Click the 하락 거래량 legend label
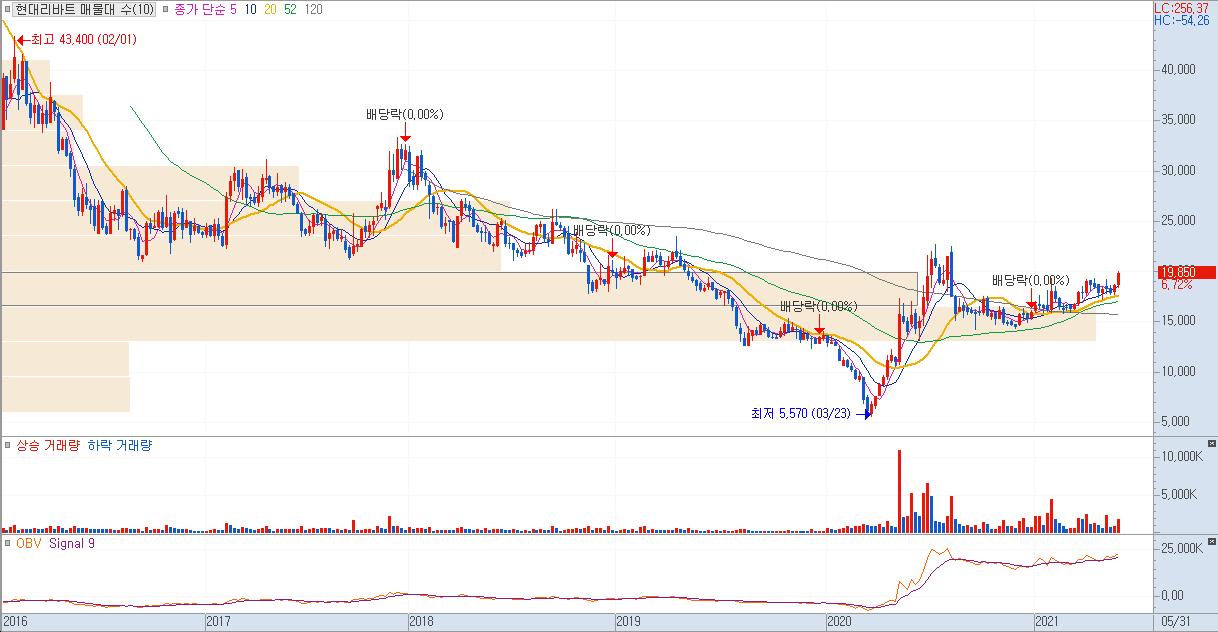 pyautogui.click(x=118, y=446)
